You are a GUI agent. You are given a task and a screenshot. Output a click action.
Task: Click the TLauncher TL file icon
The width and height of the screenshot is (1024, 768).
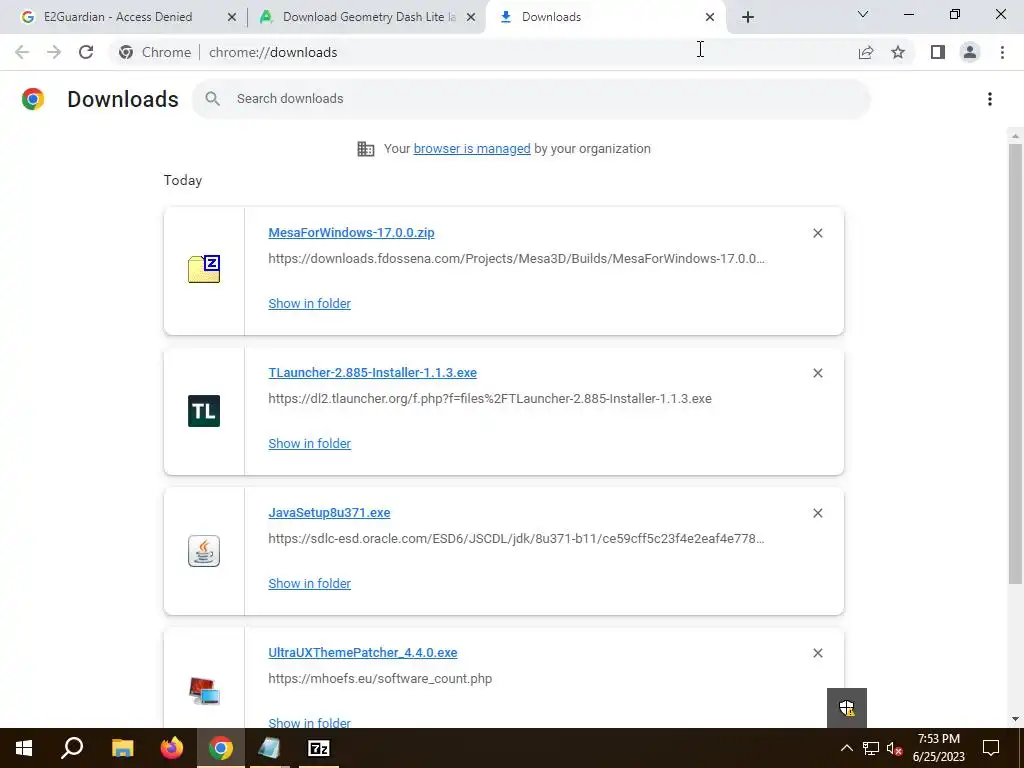click(x=204, y=411)
